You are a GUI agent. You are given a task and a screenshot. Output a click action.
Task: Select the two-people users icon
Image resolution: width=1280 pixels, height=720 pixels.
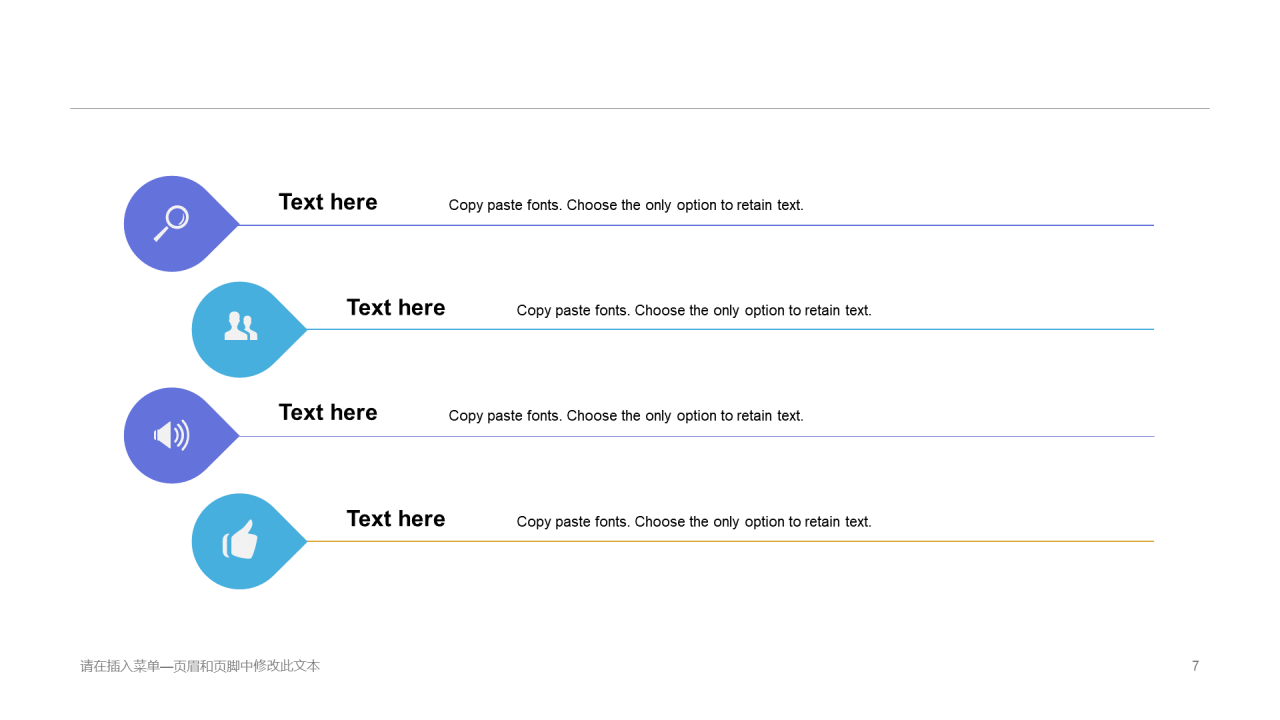coord(240,326)
